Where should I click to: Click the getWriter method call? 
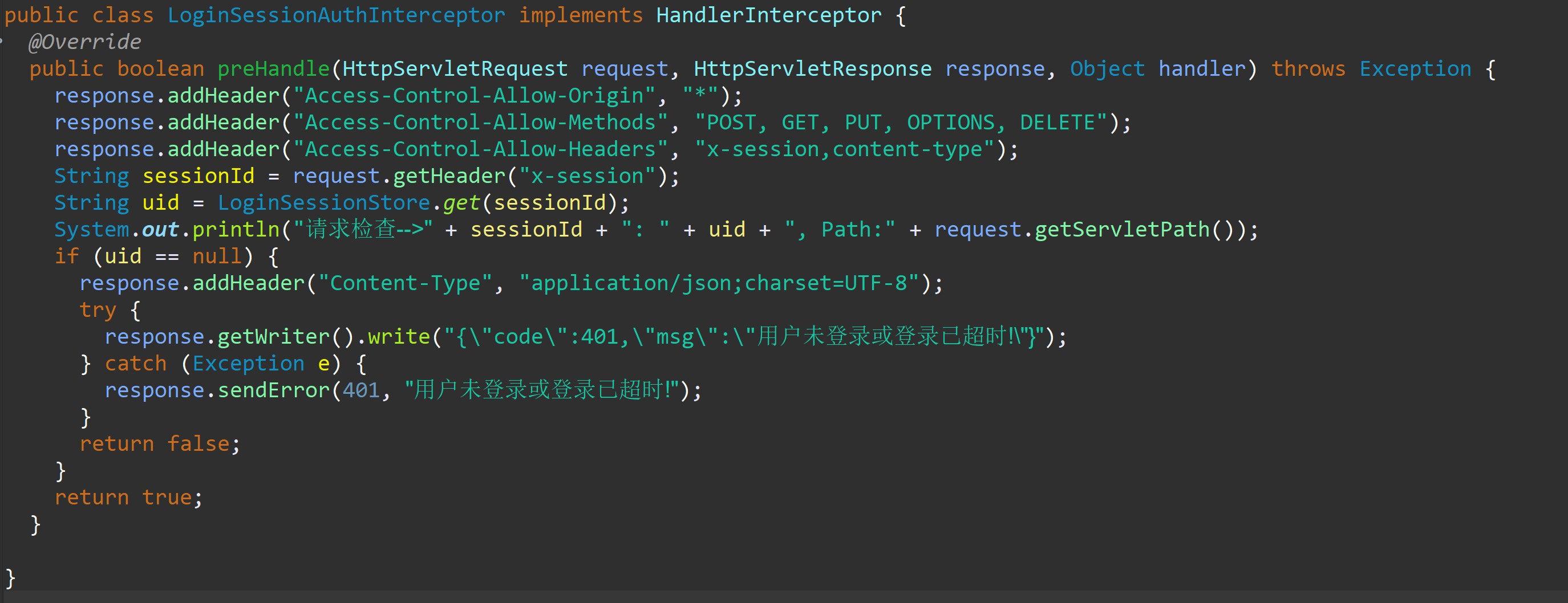pos(273,336)
